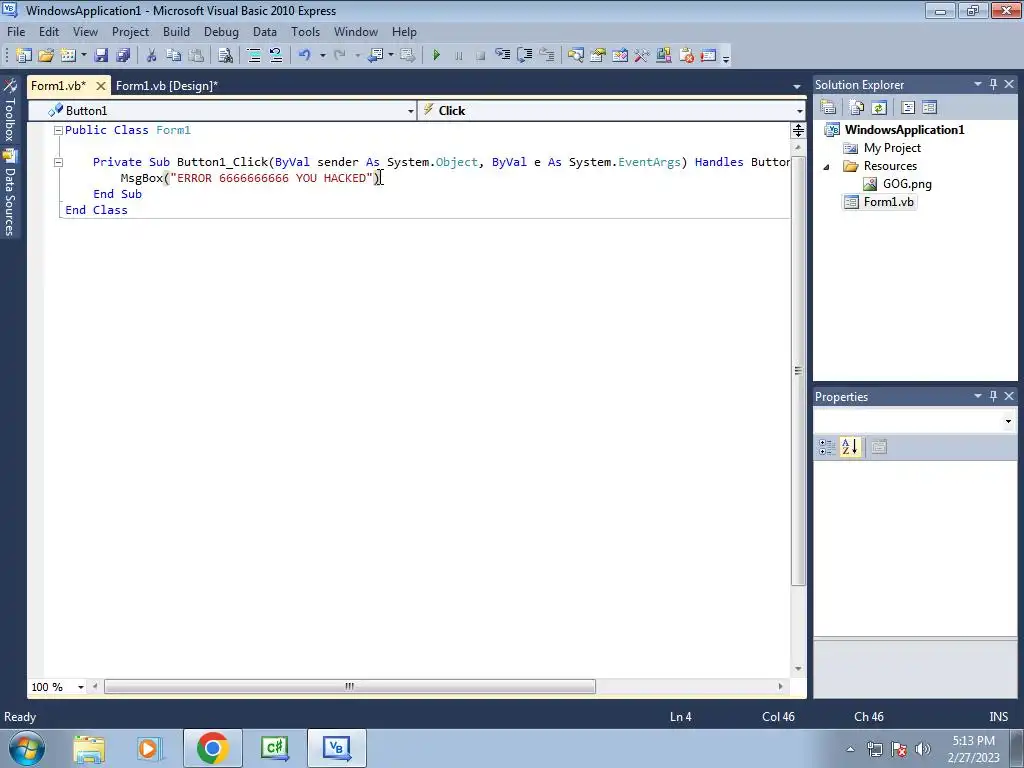Image resolution: width=1024 pixels, height=768 pixels.
Task: Click the Stop Debugging square icon
Action: click(481, 56)
